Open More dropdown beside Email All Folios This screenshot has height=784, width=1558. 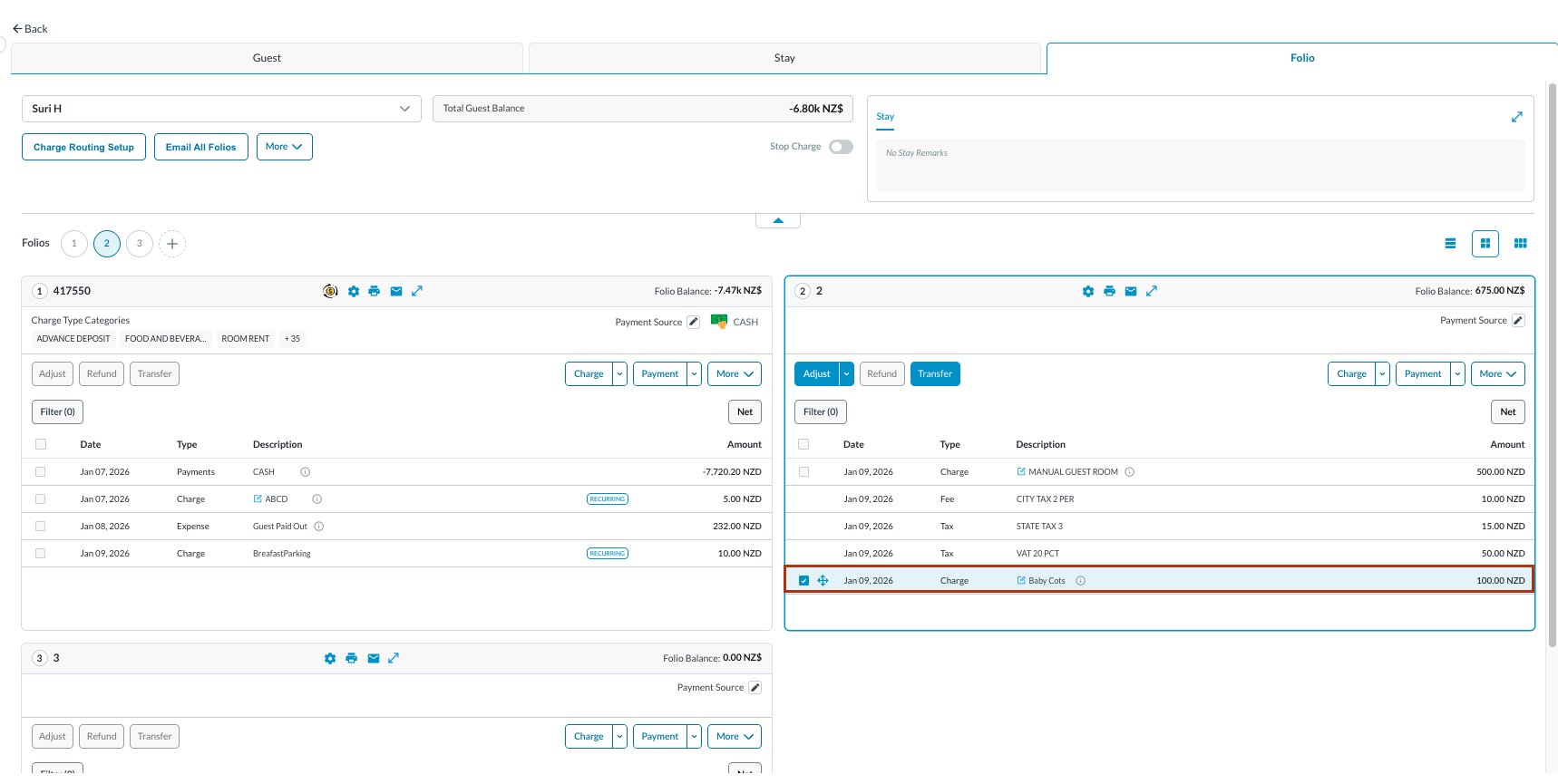pyautogui.click(x=284, y=147)
